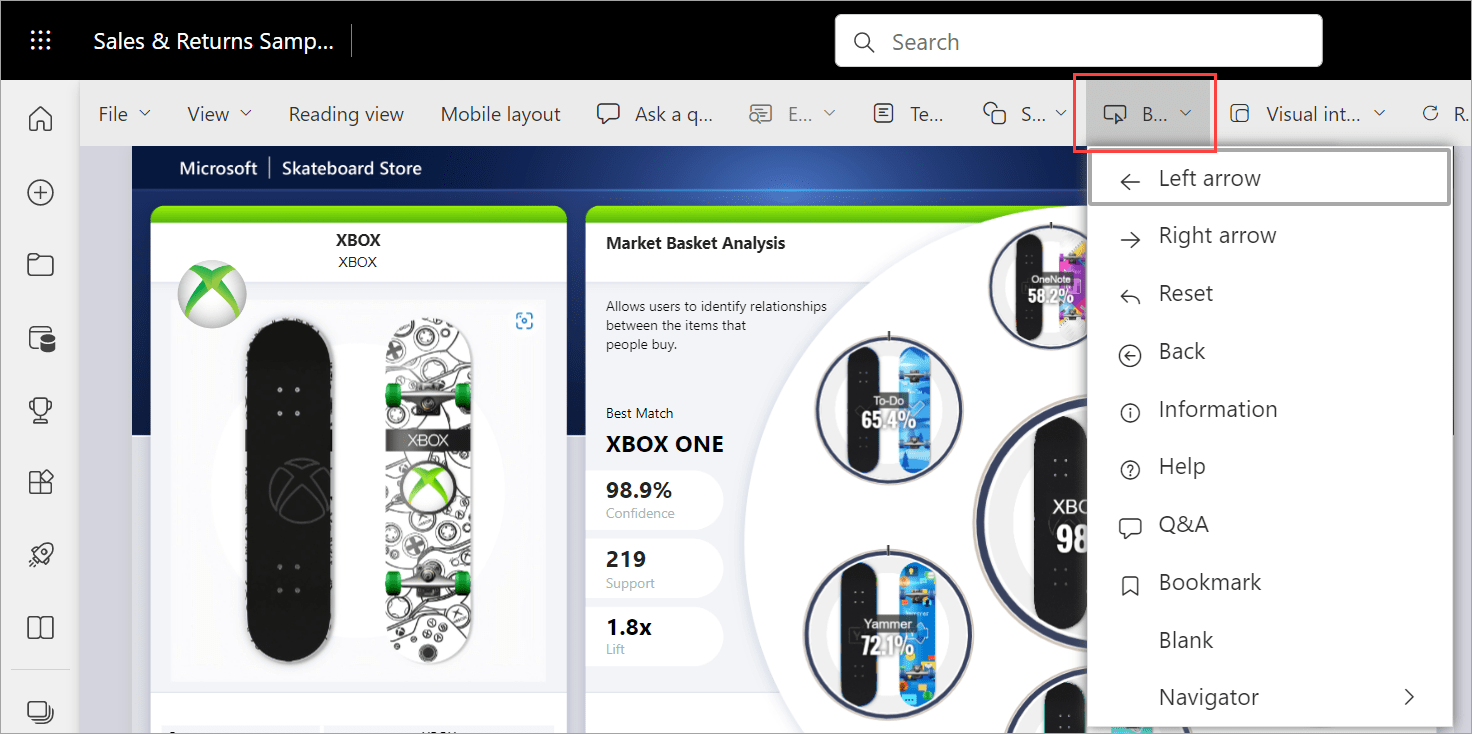
Task: Expand the File menu
Action: pos(122,113)
